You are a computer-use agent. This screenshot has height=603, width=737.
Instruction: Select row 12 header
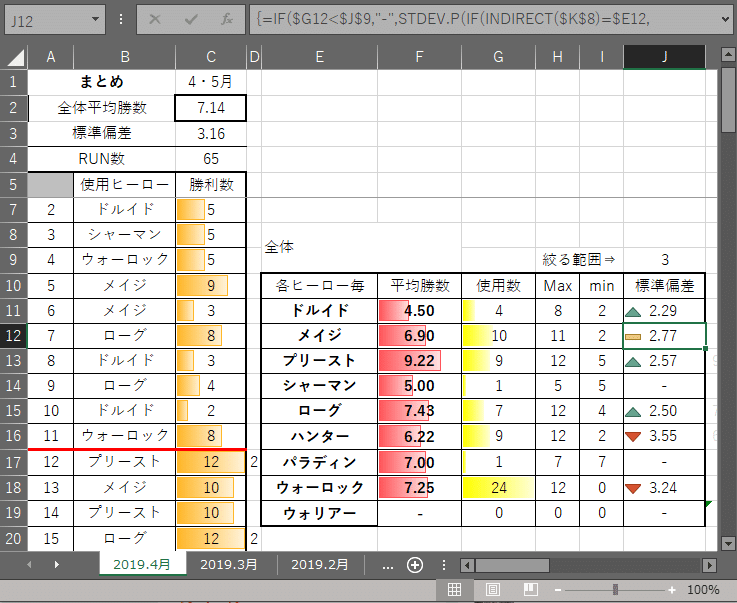13,336
